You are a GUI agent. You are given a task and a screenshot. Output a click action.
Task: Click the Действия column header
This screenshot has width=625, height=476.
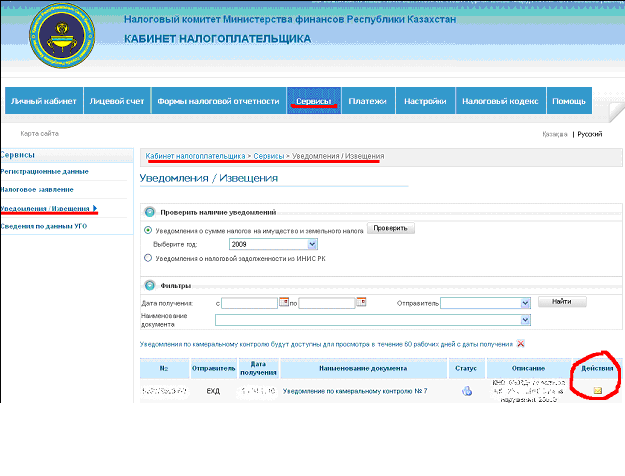(x=597, y=368)
